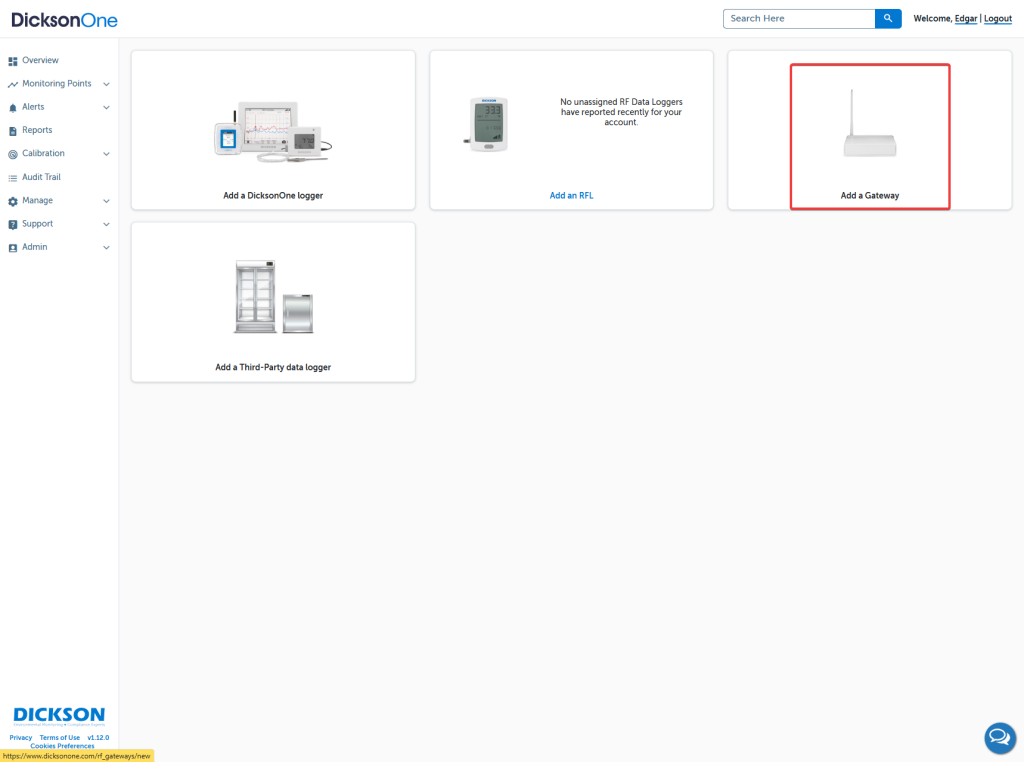Image resolution: width=1024 pixels, height=762 pixels.
Task: Click the Overview grid icon in sidebar
Action: click(x=13, y=61)
